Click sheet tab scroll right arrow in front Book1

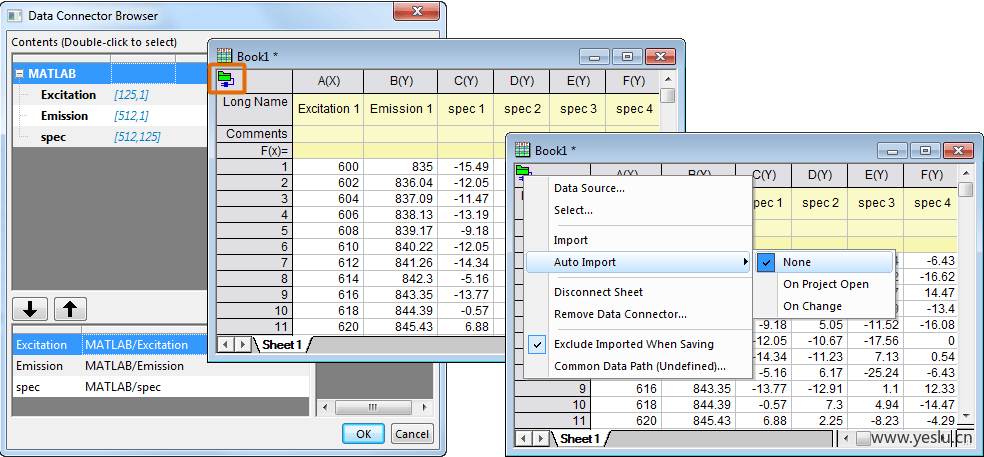coord(540,438)
